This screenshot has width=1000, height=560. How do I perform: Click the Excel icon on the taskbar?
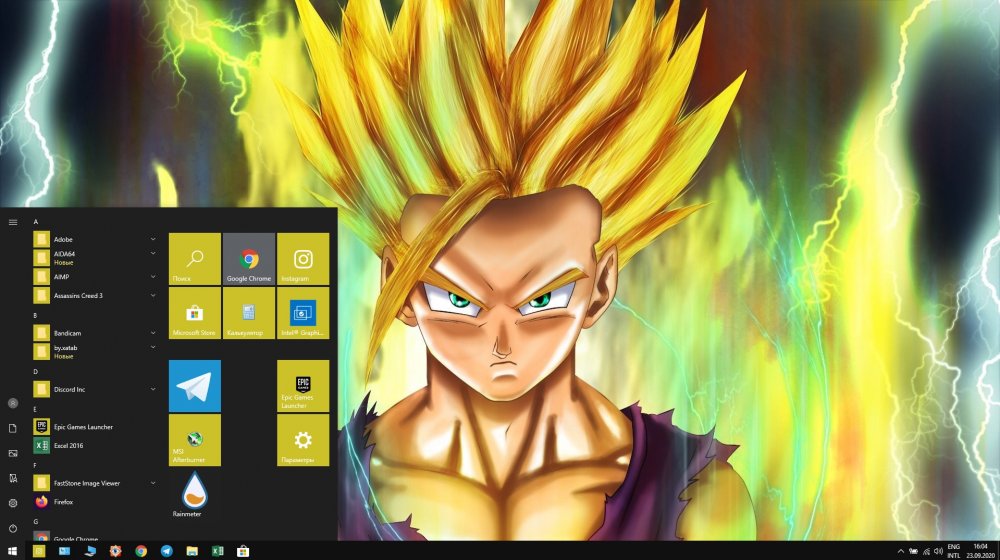[x=217, y=551]
